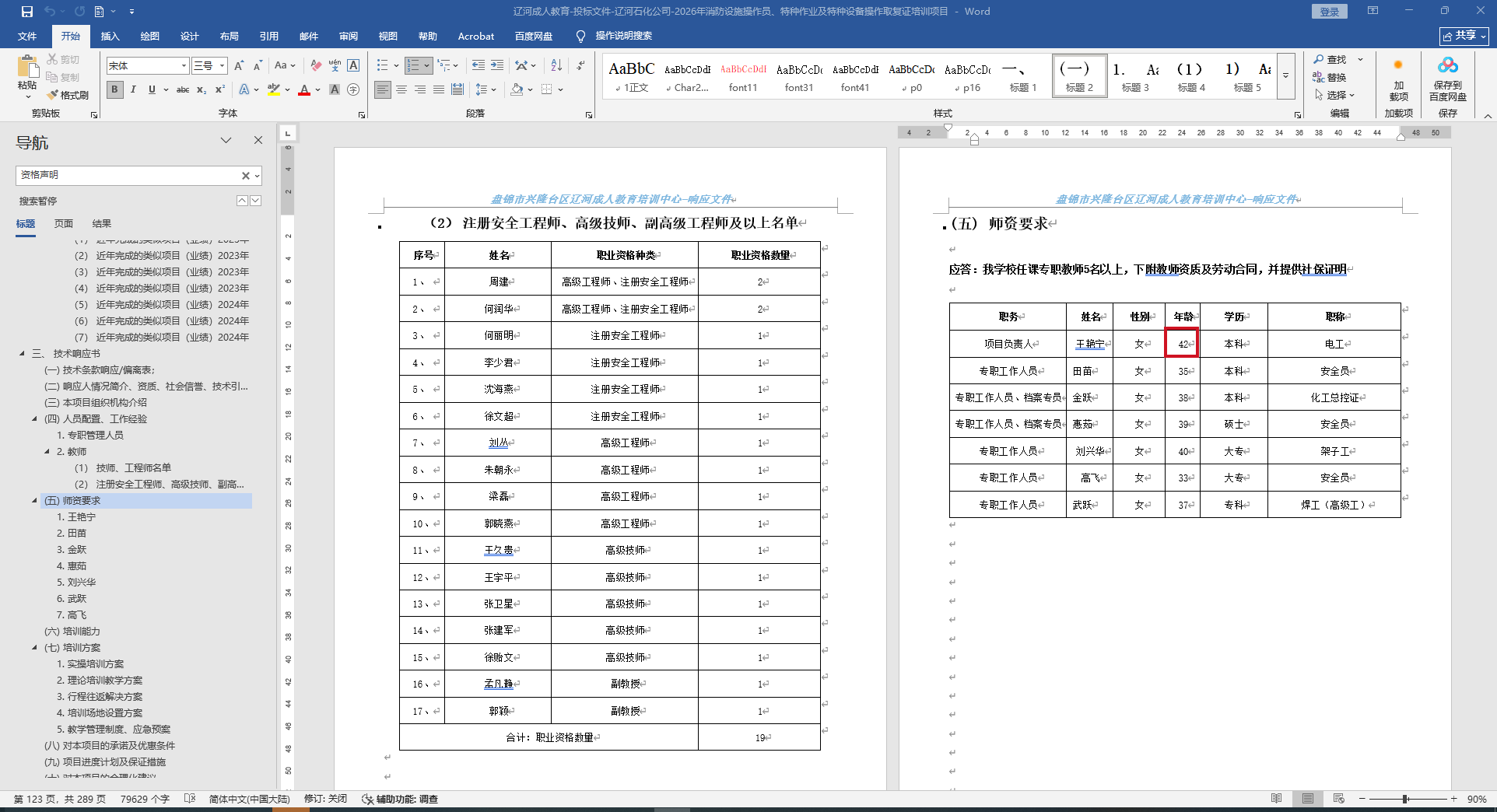The height and width of the screenshot is (812, 1497).
Task: Clear all formatting with eraser icon
Action: (x=316, y=65)
